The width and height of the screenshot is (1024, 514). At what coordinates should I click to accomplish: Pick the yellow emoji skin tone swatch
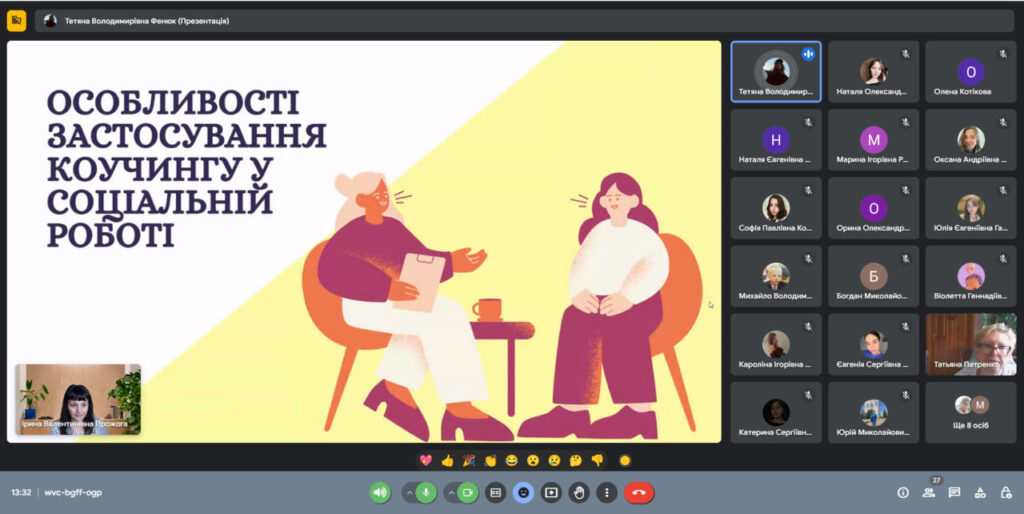tap(625, 460)
